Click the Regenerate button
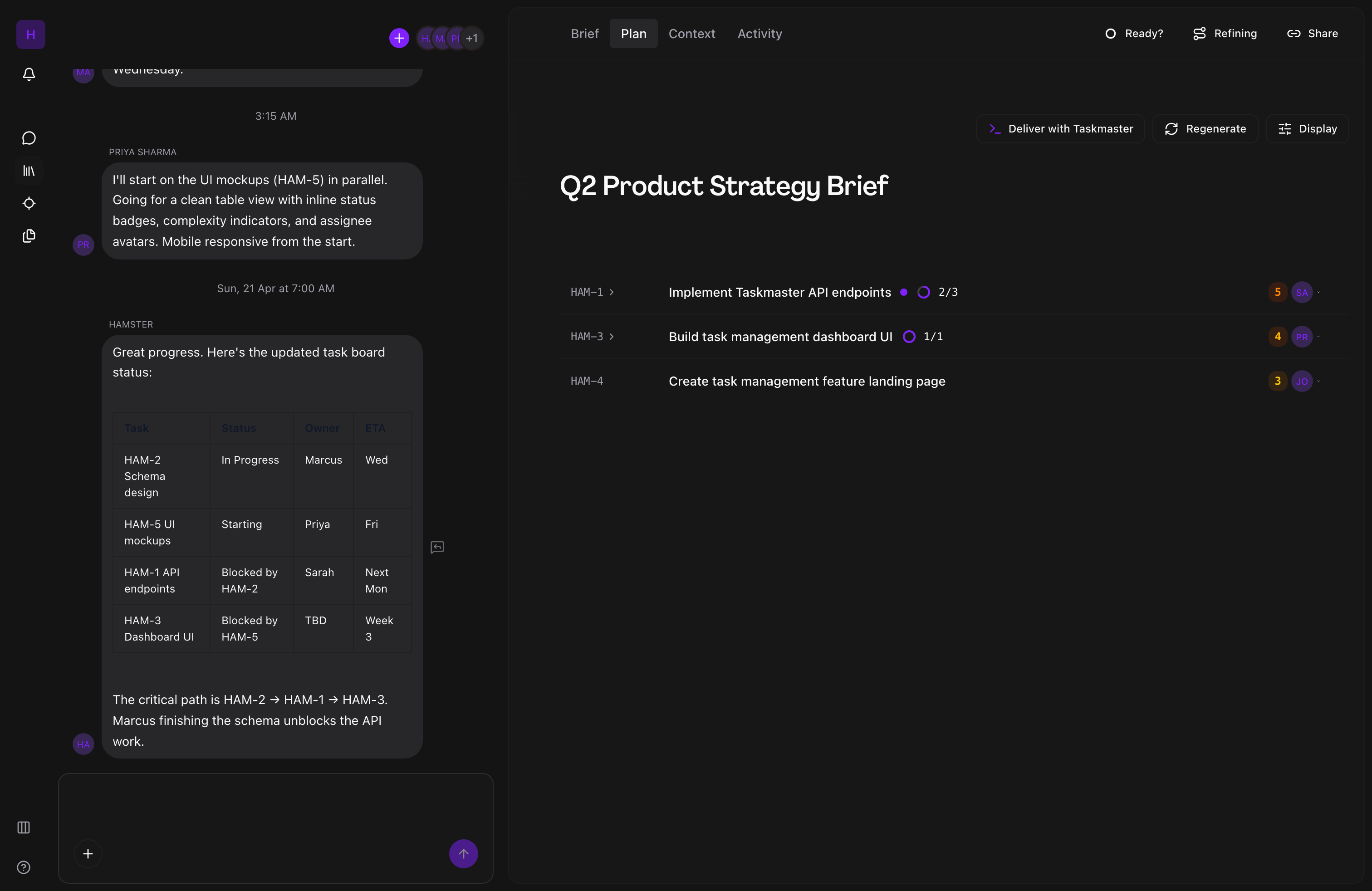 [1205, 128]
